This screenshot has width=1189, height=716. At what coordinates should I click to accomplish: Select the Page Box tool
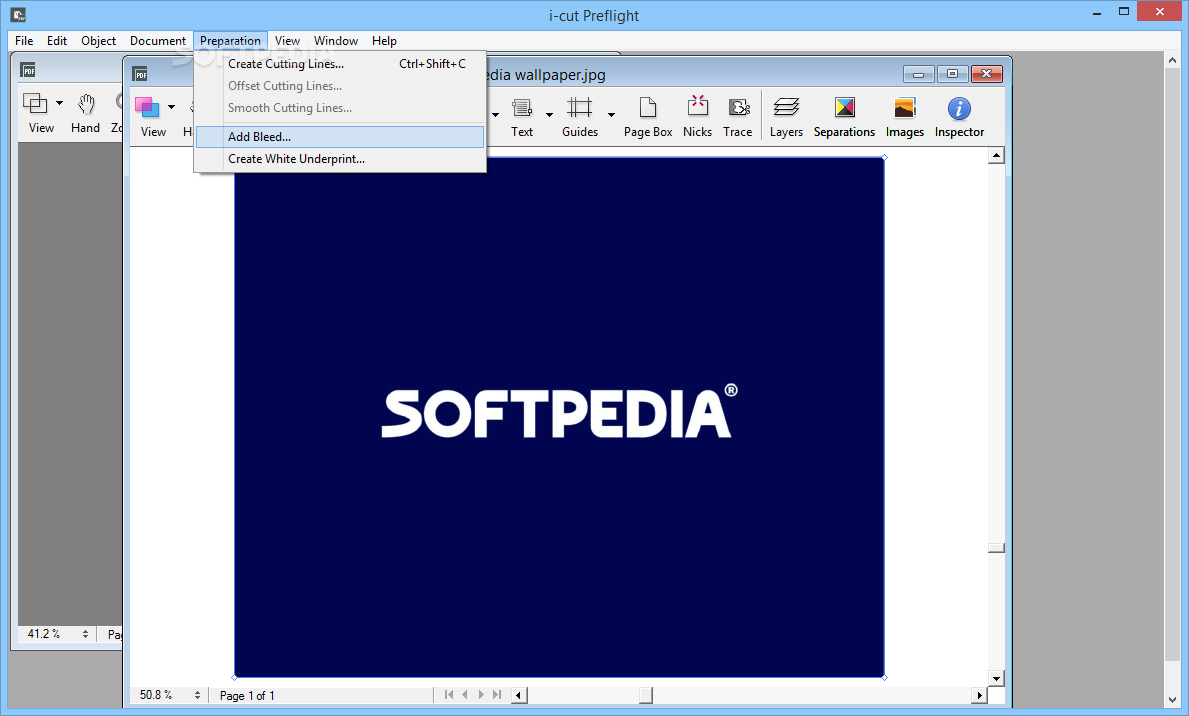coord(648,117)
